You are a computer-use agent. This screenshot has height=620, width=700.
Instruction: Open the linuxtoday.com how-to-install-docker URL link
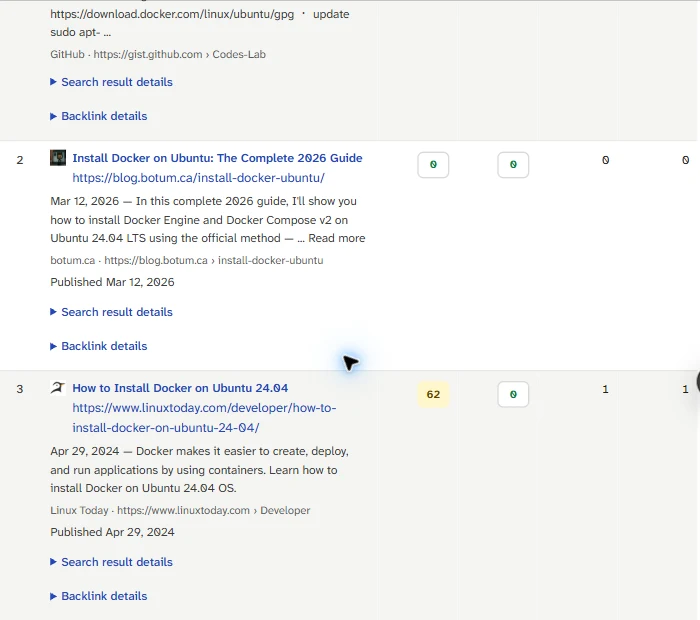tap(204, 418)
